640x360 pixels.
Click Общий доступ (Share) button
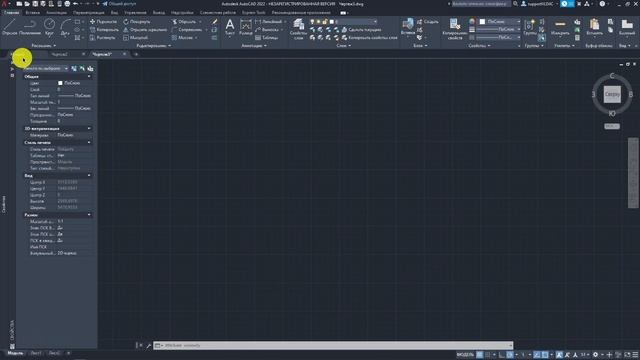pyautogui.click(x=119, y=4)
